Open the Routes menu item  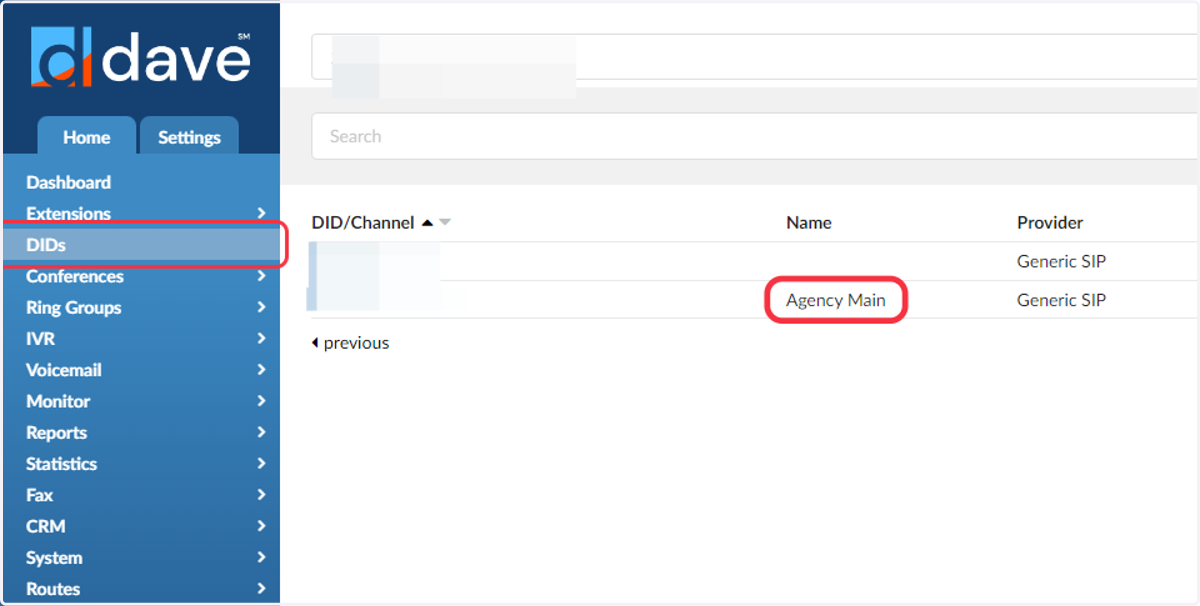(x=53, y=589)
